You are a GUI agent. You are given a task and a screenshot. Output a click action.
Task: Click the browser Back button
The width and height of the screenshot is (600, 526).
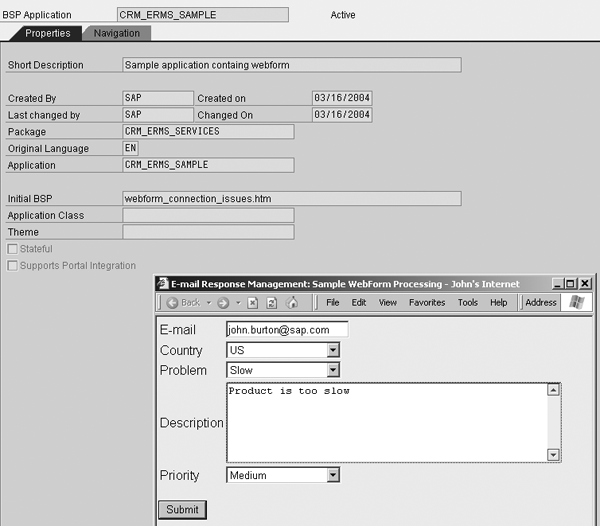point(183,302)
